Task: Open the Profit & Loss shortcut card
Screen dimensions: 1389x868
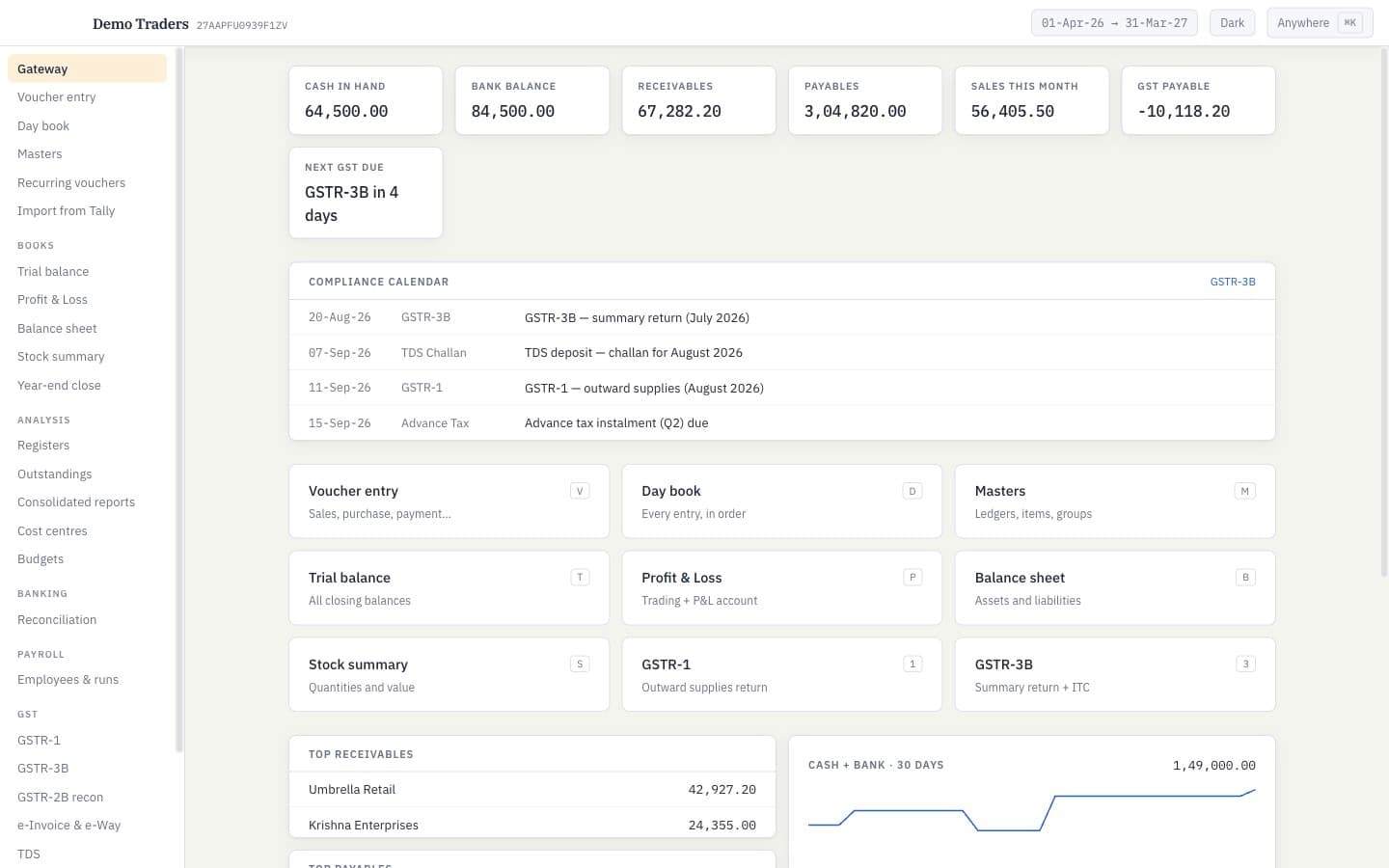Action: click(x=782, y=588)
